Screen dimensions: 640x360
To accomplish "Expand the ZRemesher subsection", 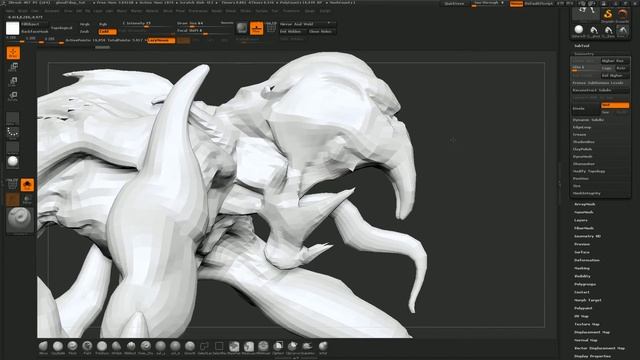I will (x=584, y=164).
